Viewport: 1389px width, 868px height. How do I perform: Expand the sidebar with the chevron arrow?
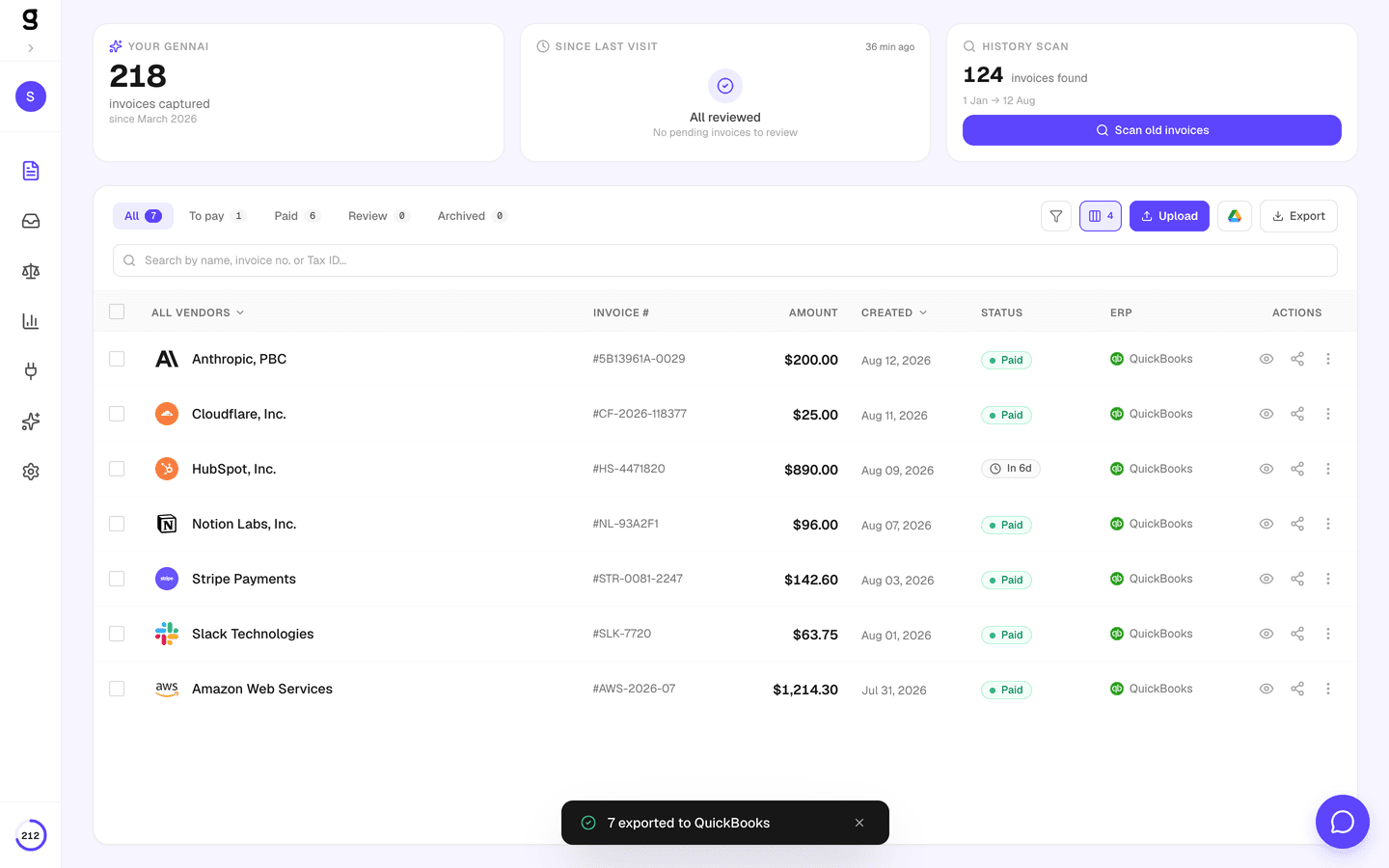[x=31, y=48]
